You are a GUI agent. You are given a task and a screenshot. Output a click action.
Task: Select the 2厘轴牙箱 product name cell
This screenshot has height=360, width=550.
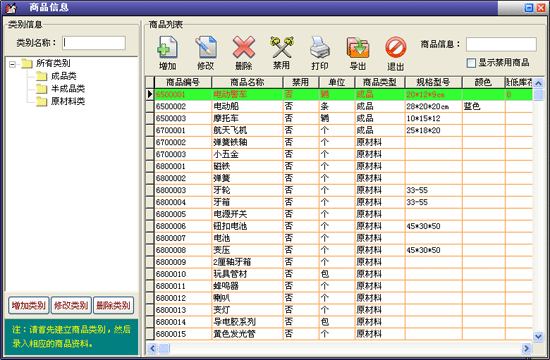(247, 262)
